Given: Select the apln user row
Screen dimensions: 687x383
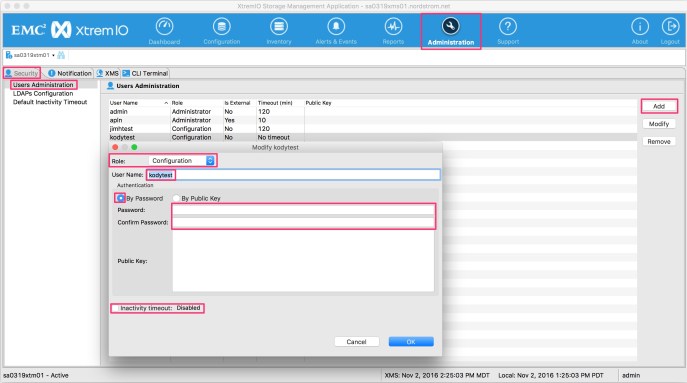Looking at the screenshot, I should 372,120.
